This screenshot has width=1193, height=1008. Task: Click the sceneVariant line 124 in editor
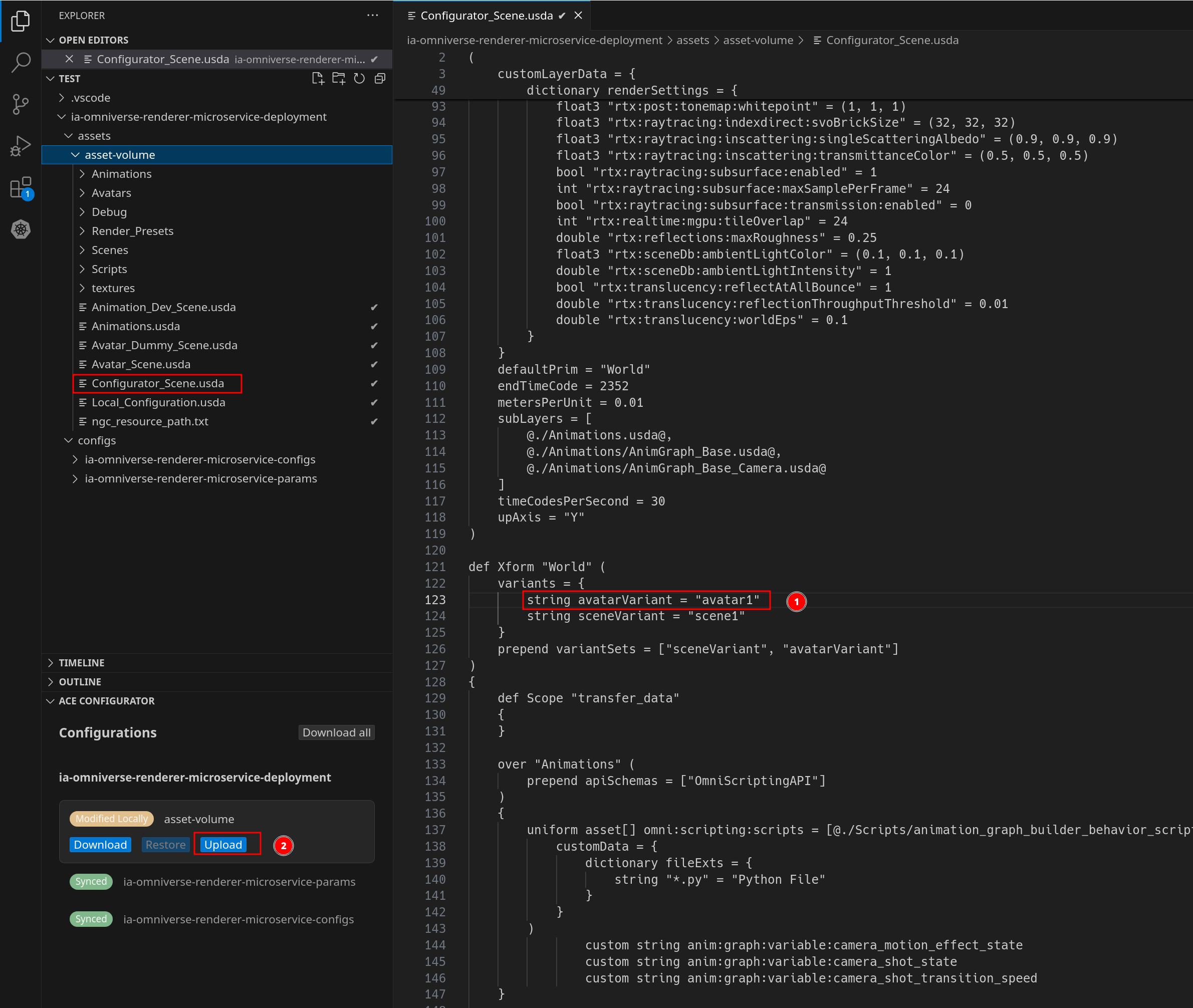click(x=635, y=616)
